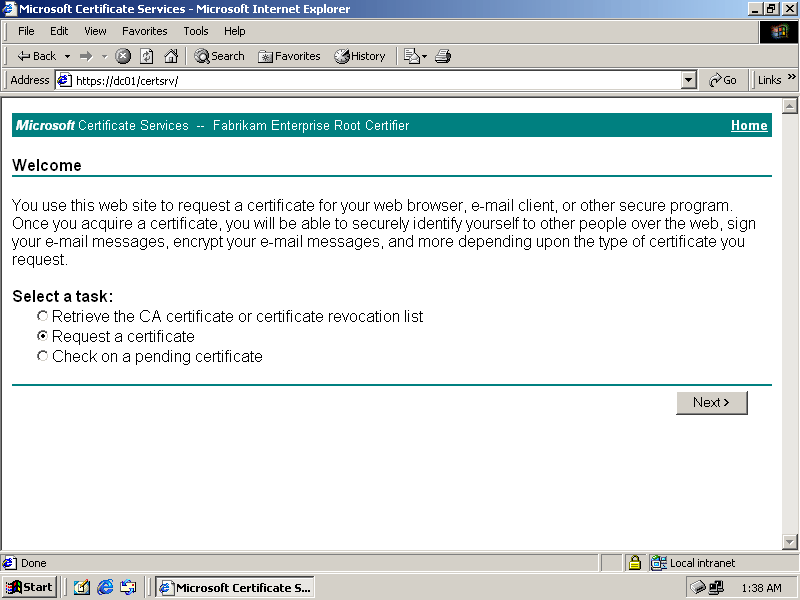
Task: Expand the Mail toolbar dropdown arrow
Action: (x=425, y=56)
